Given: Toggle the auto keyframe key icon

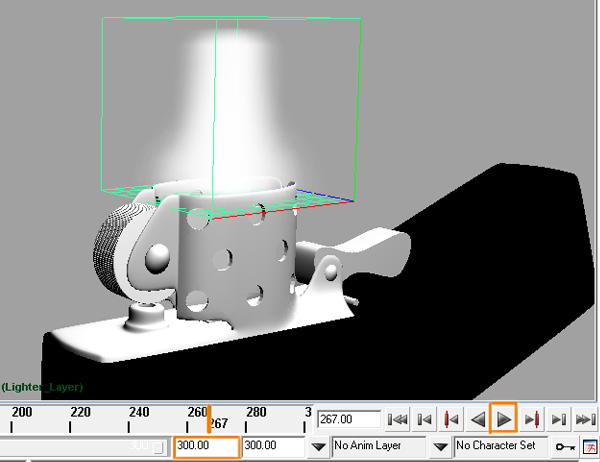Looking at the screenshot, I should [x=565, y=447].
